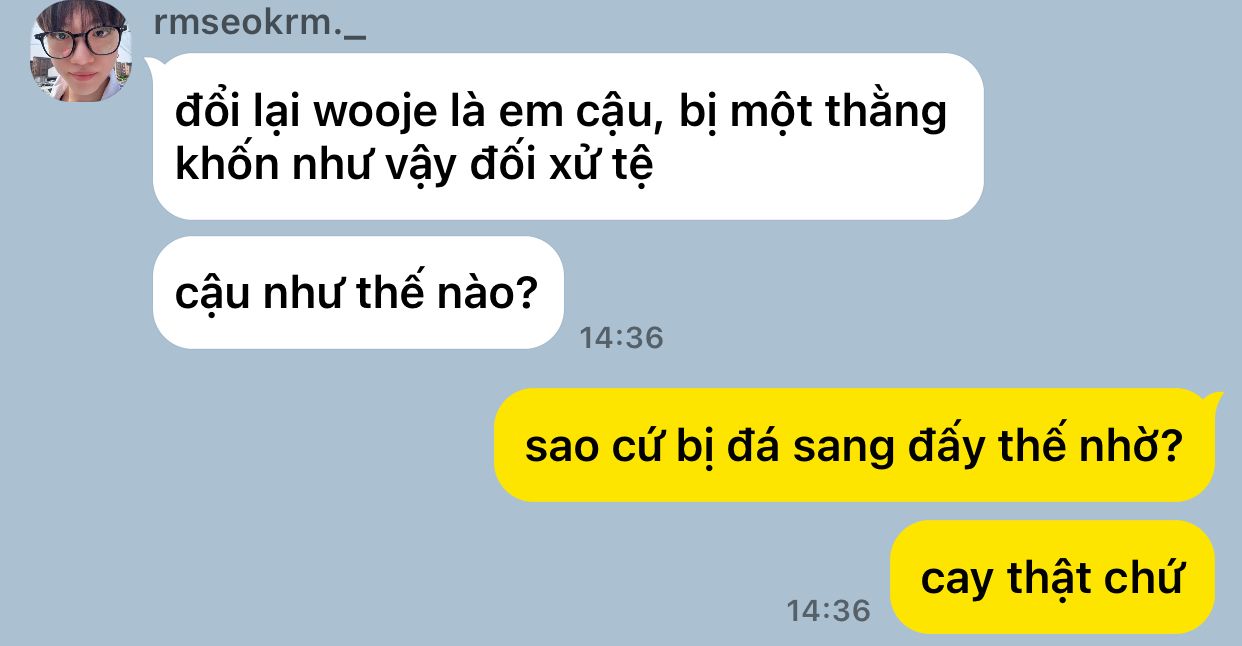Viewport: 1242px width, 646px height.
Task: Click the word "cay" in the last bubble
Action: click(x=958, y=581)
